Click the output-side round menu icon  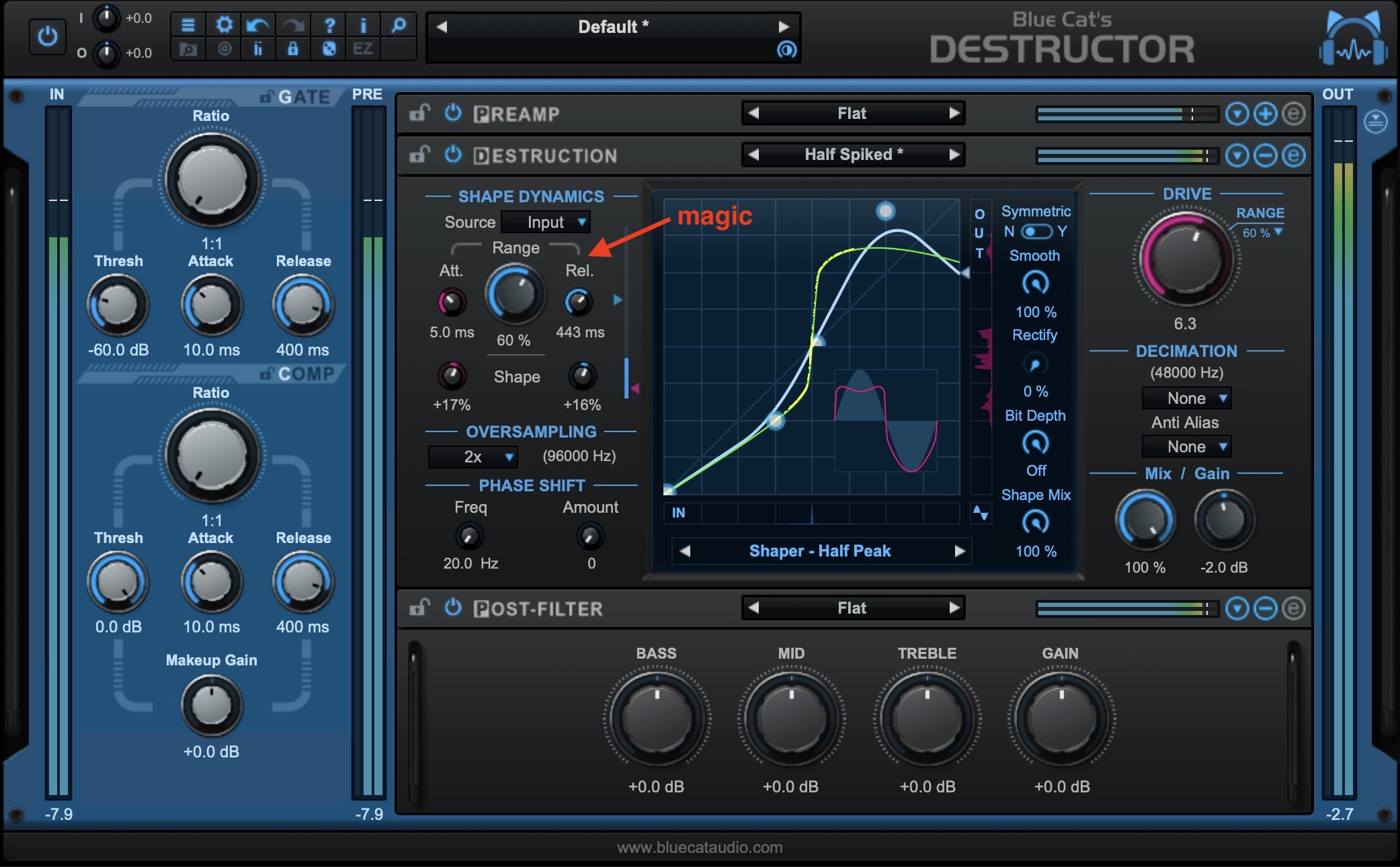pyautogui.click(x=1375, y=122)
